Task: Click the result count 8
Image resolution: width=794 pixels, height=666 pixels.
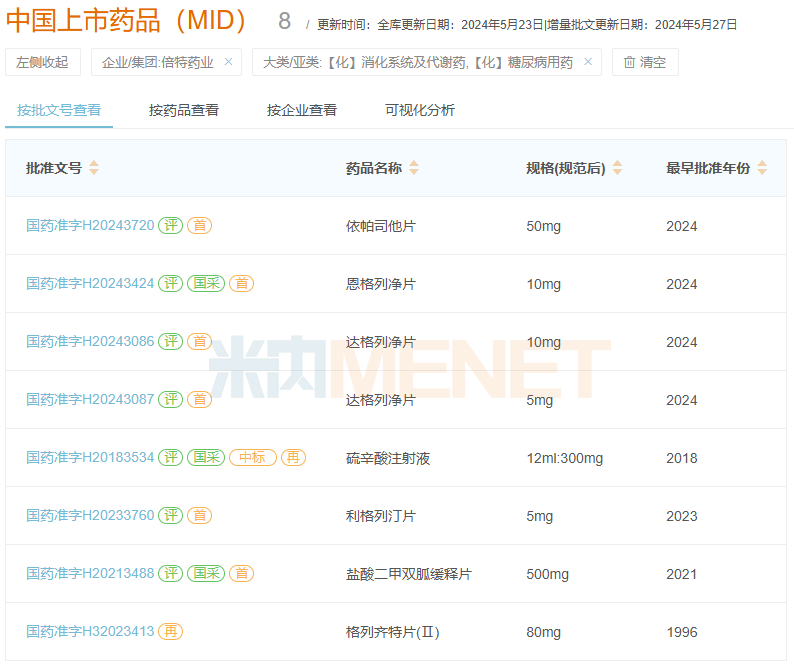Action: pyautogui.click(x=285, y=21)
